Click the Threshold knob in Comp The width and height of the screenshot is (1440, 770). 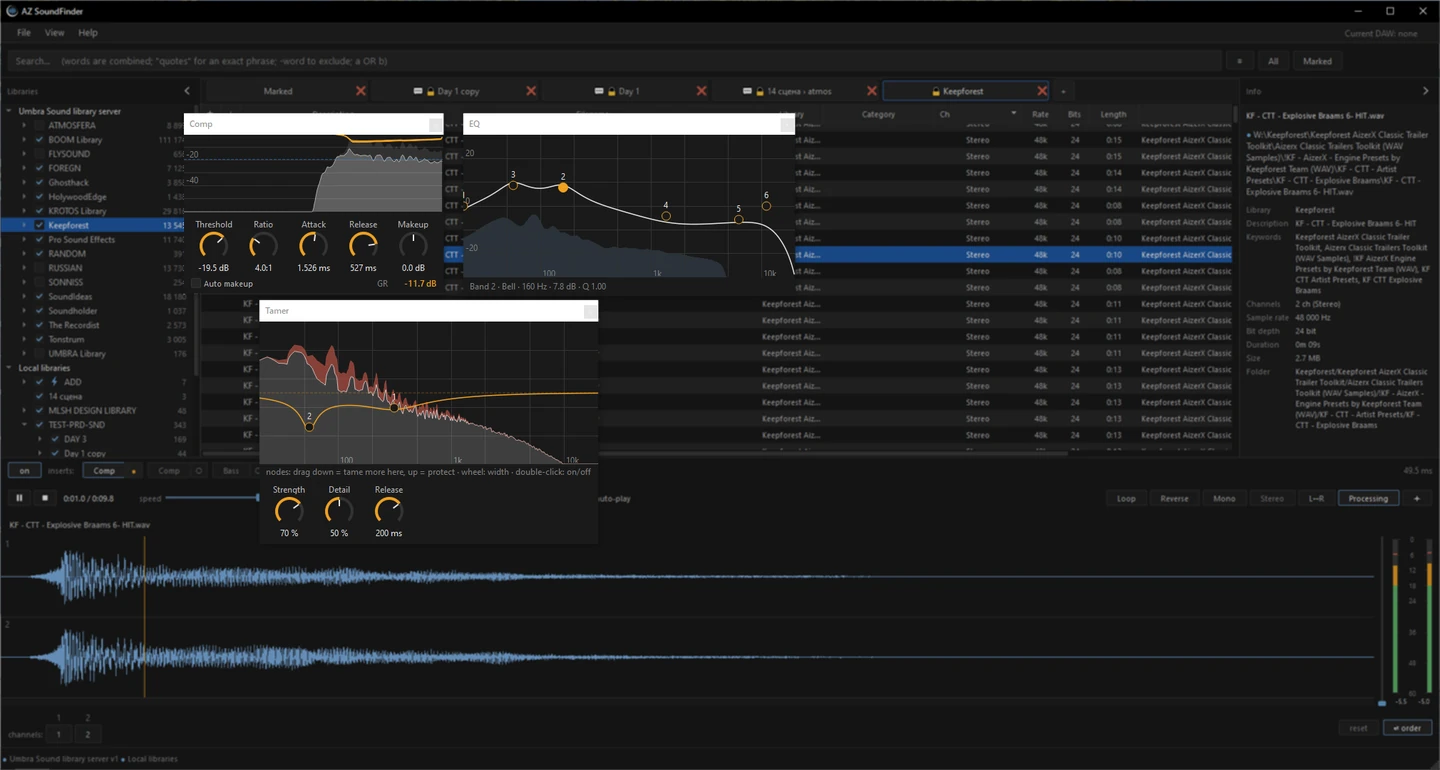click(213, 246)
